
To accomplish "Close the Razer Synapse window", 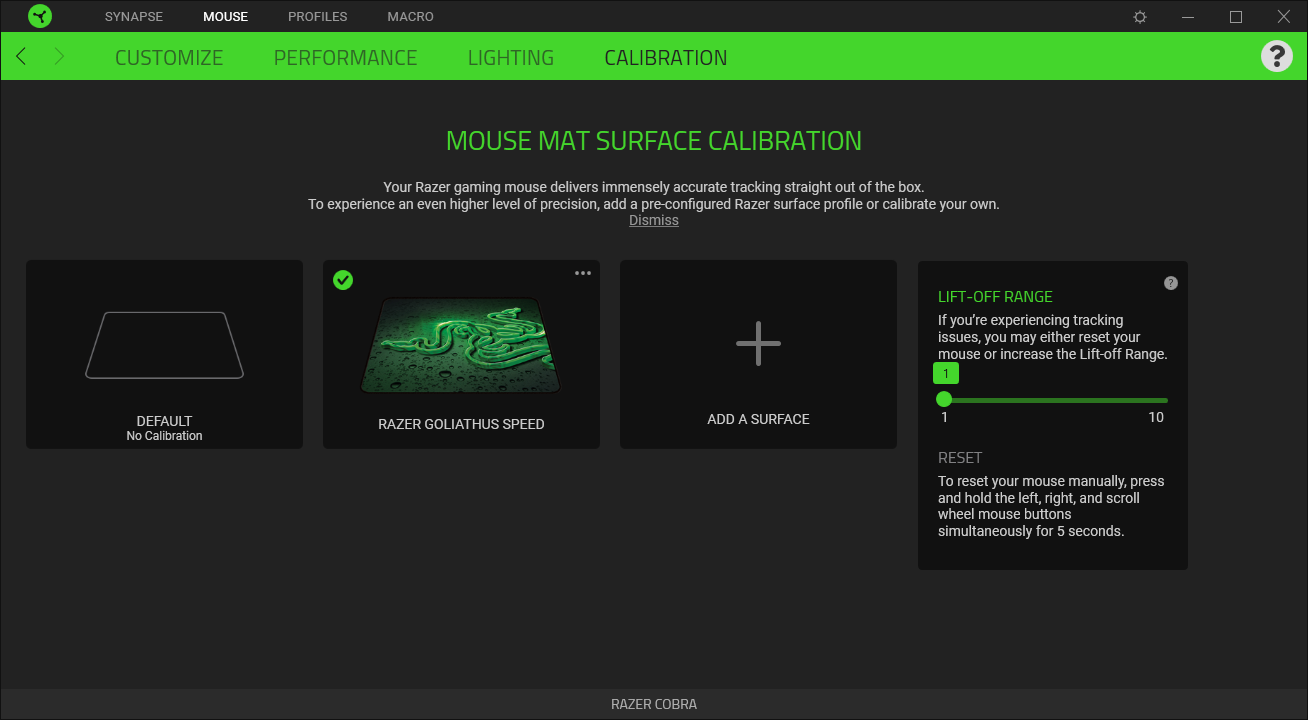I will click(x=1284, y=17).
